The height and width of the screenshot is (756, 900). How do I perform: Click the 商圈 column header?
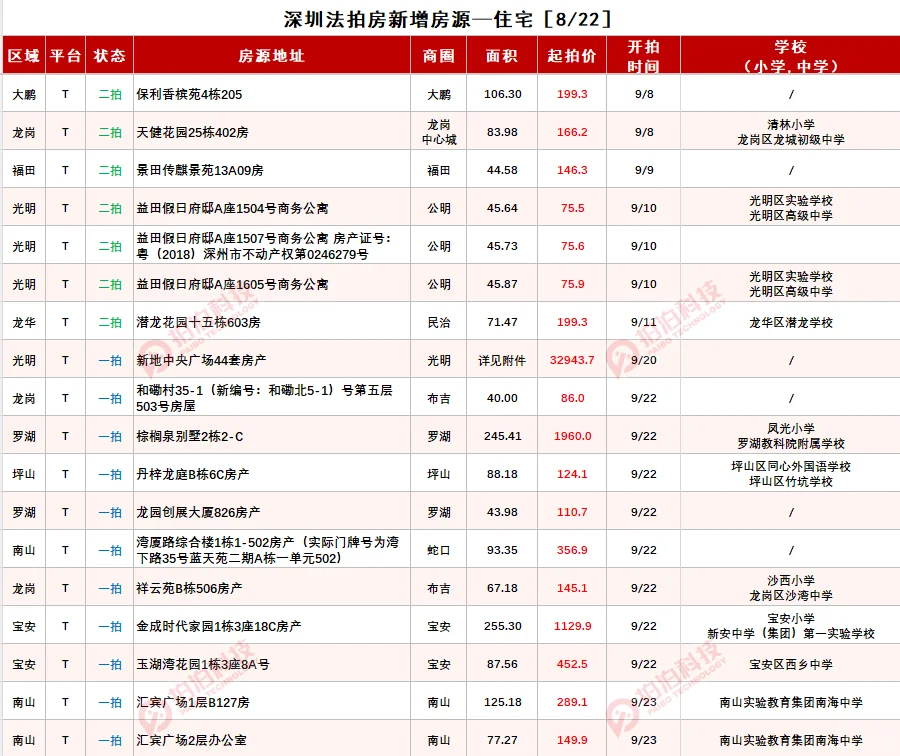click(439, 56)
